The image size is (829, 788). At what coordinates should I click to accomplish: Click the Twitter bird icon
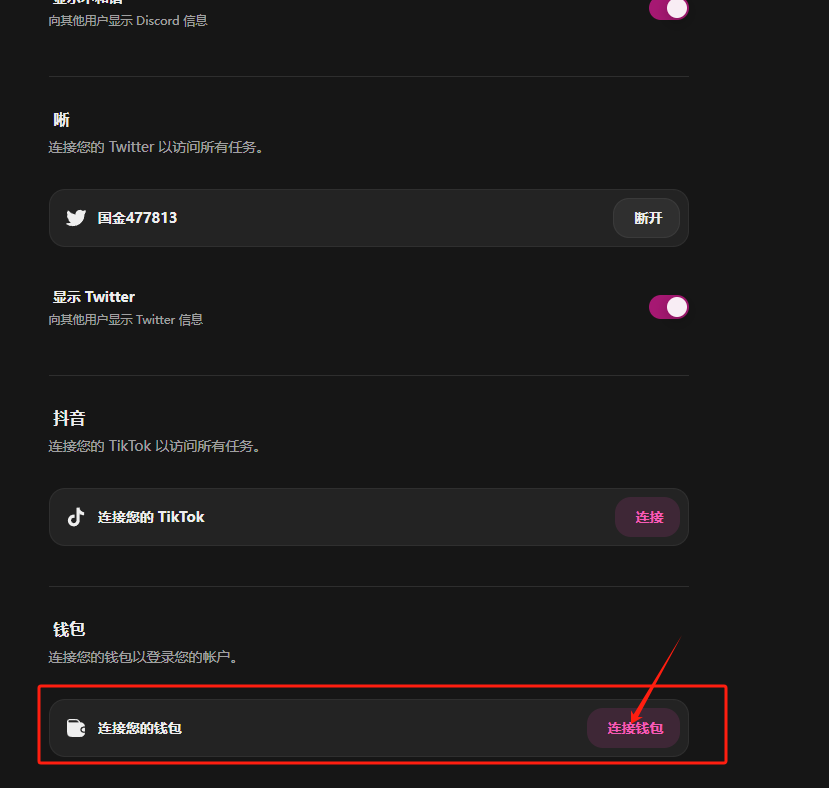point(76,218)
